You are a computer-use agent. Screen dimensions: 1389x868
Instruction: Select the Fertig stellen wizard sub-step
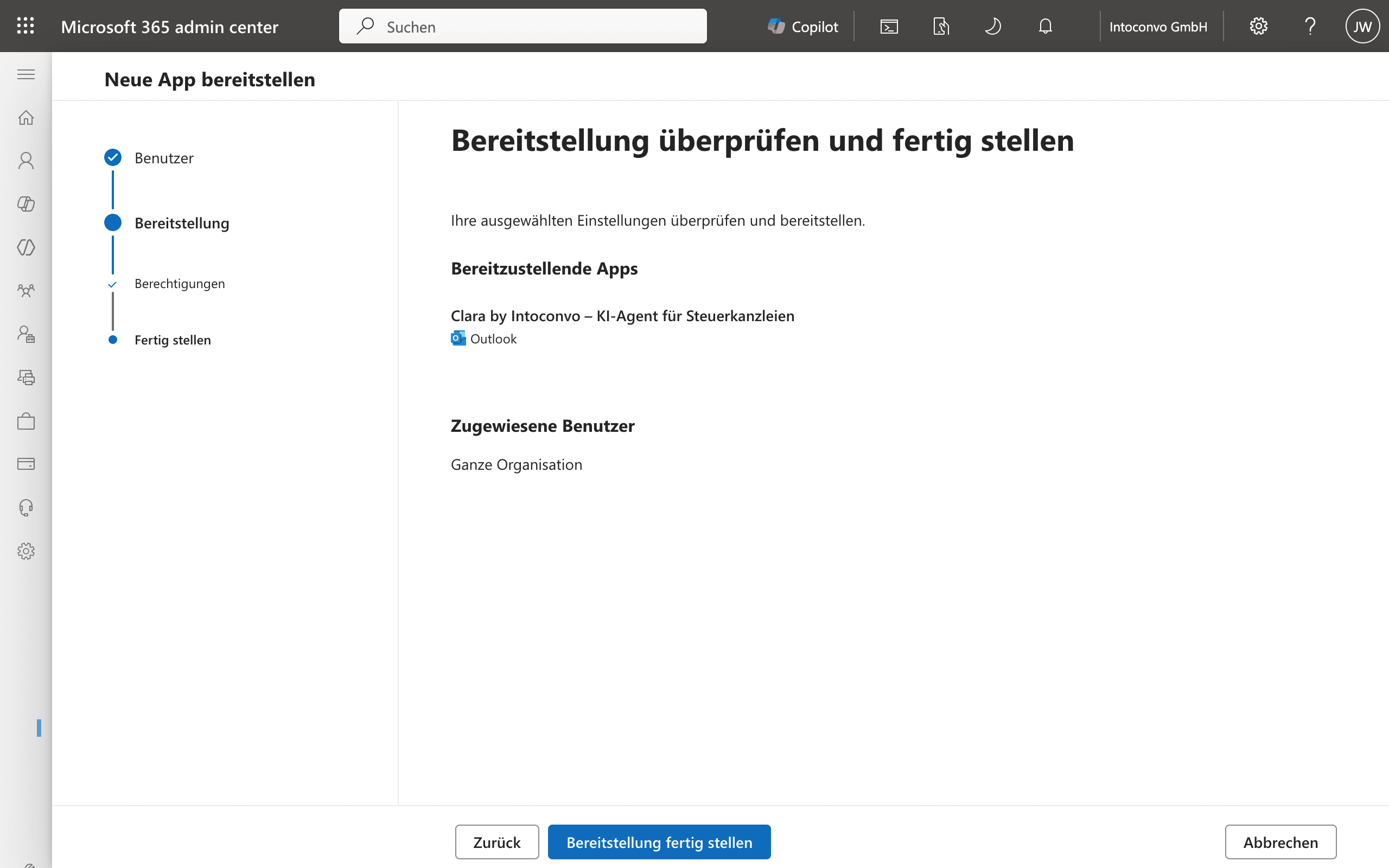coord(172,340)
